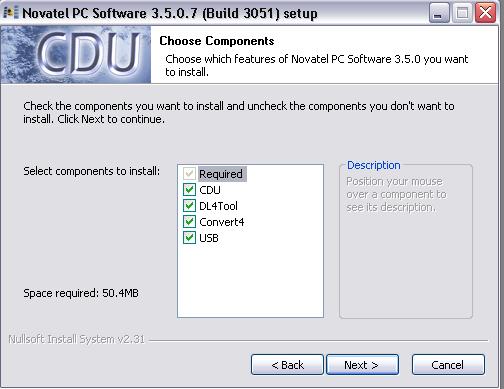Uncheck the CDU component checkbox
Viewport: 504px width, 389px height.
coord(189,190)
